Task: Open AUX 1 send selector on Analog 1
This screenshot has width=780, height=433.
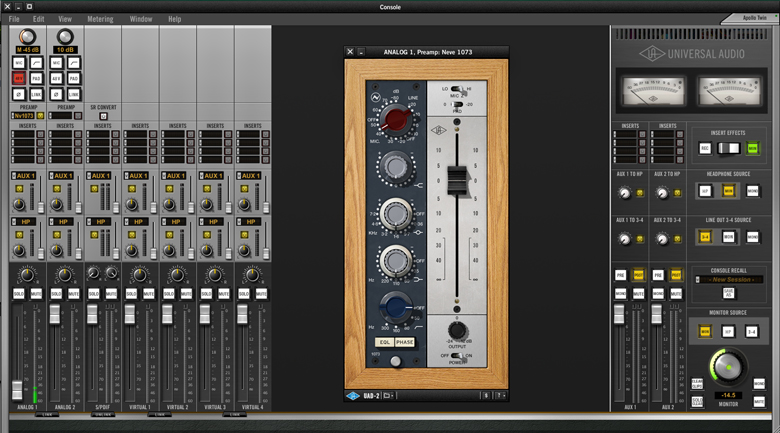Action: point(23,176)
